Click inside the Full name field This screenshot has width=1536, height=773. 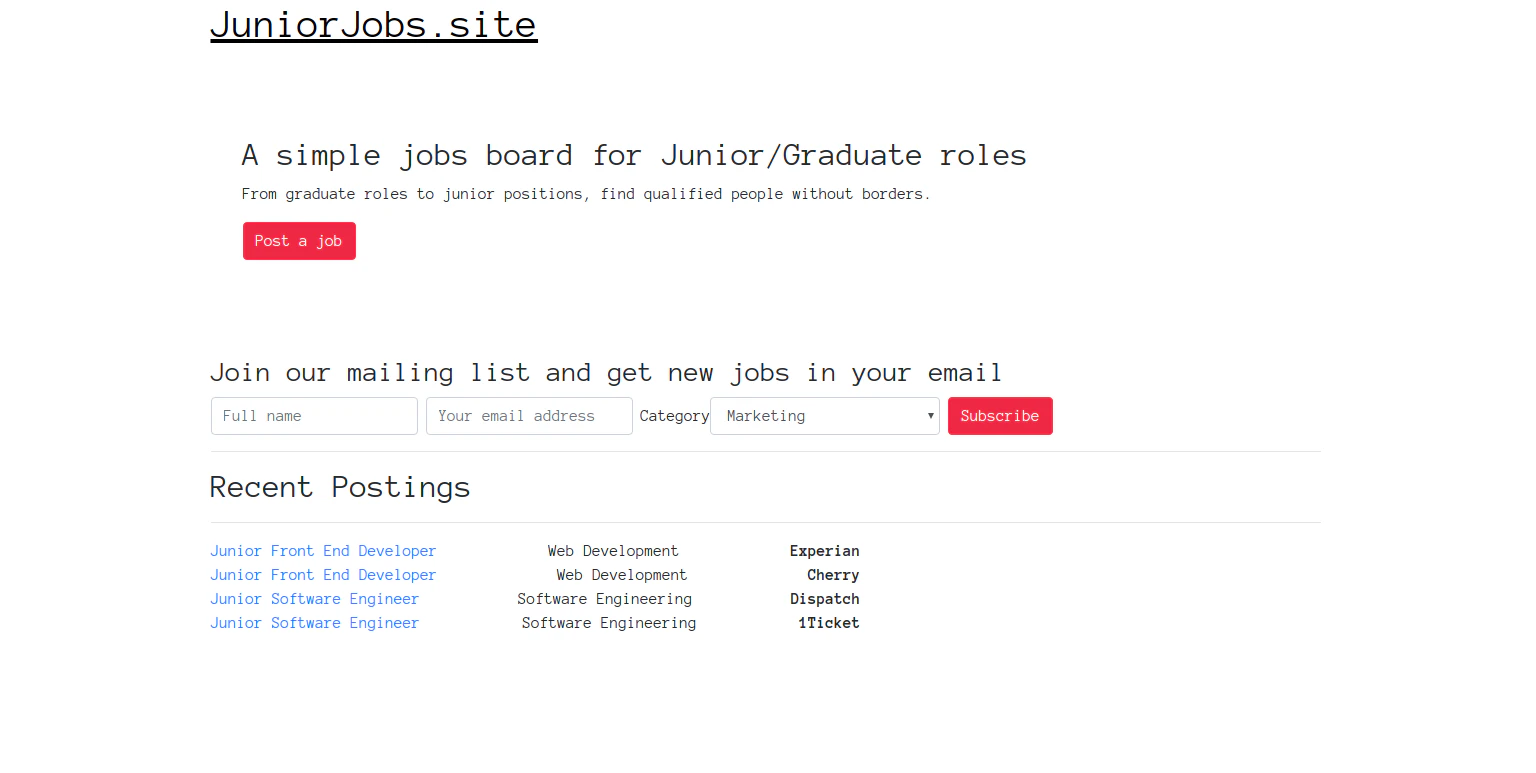pos(313,415)
